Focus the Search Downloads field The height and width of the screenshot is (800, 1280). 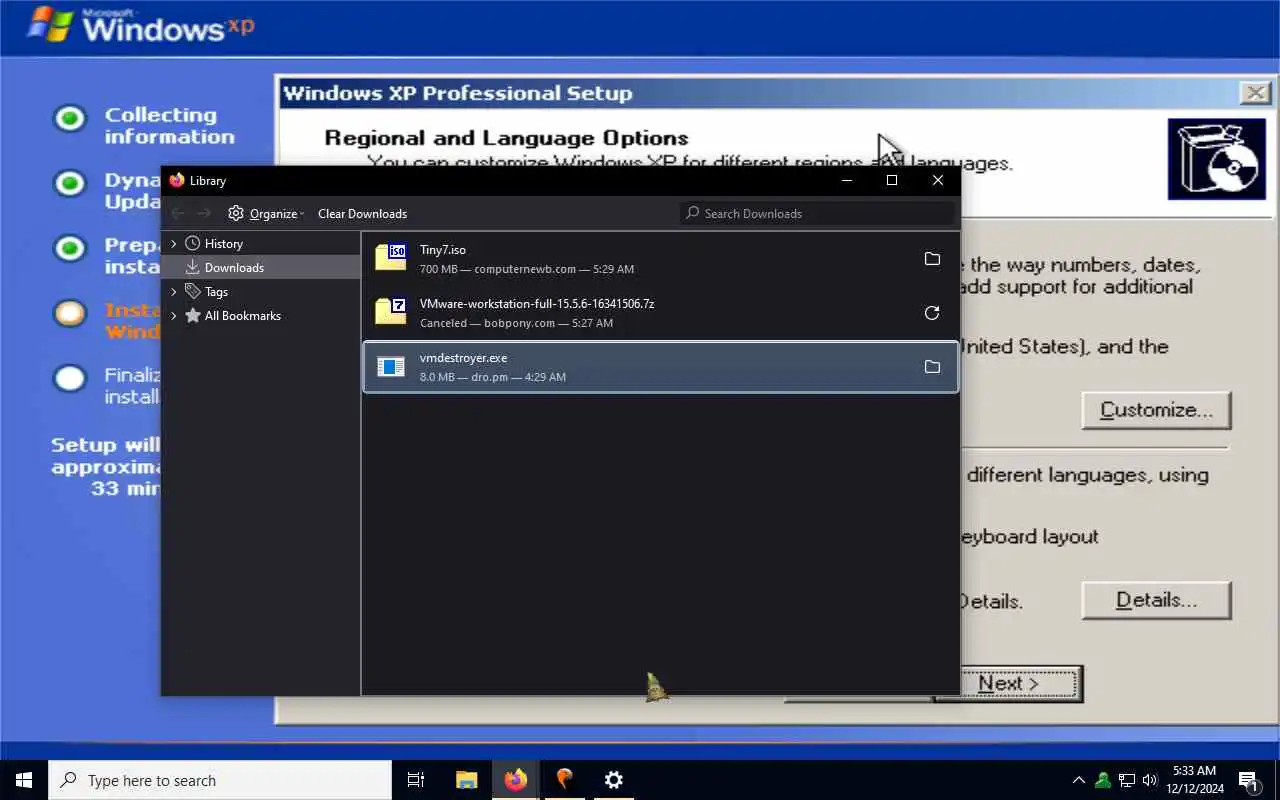(x=817, y=213)
